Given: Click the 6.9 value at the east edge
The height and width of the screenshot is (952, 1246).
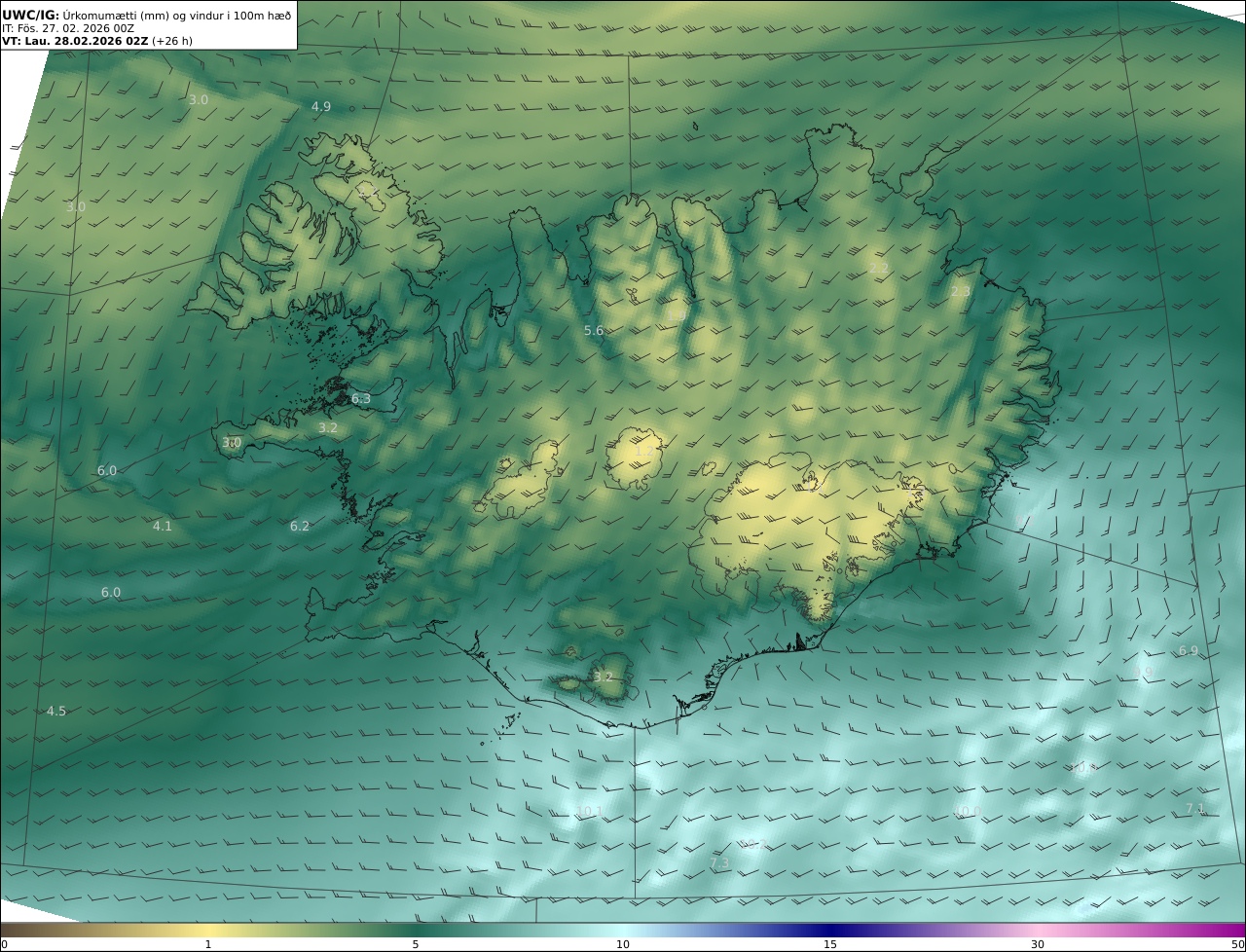Looking at the screenshot, I should click(x=1189, y=651).
